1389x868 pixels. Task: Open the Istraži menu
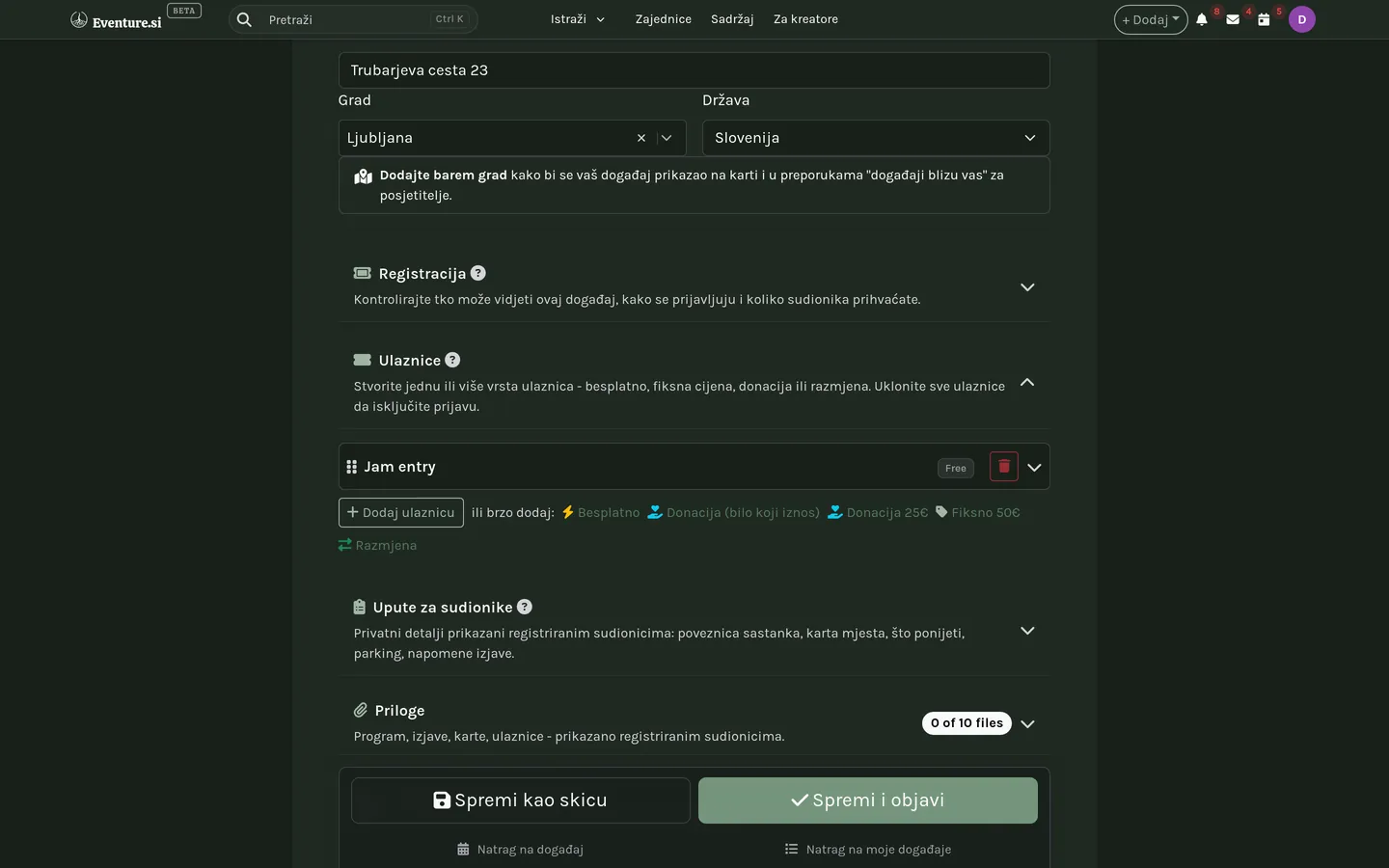(x=578, y=19)
